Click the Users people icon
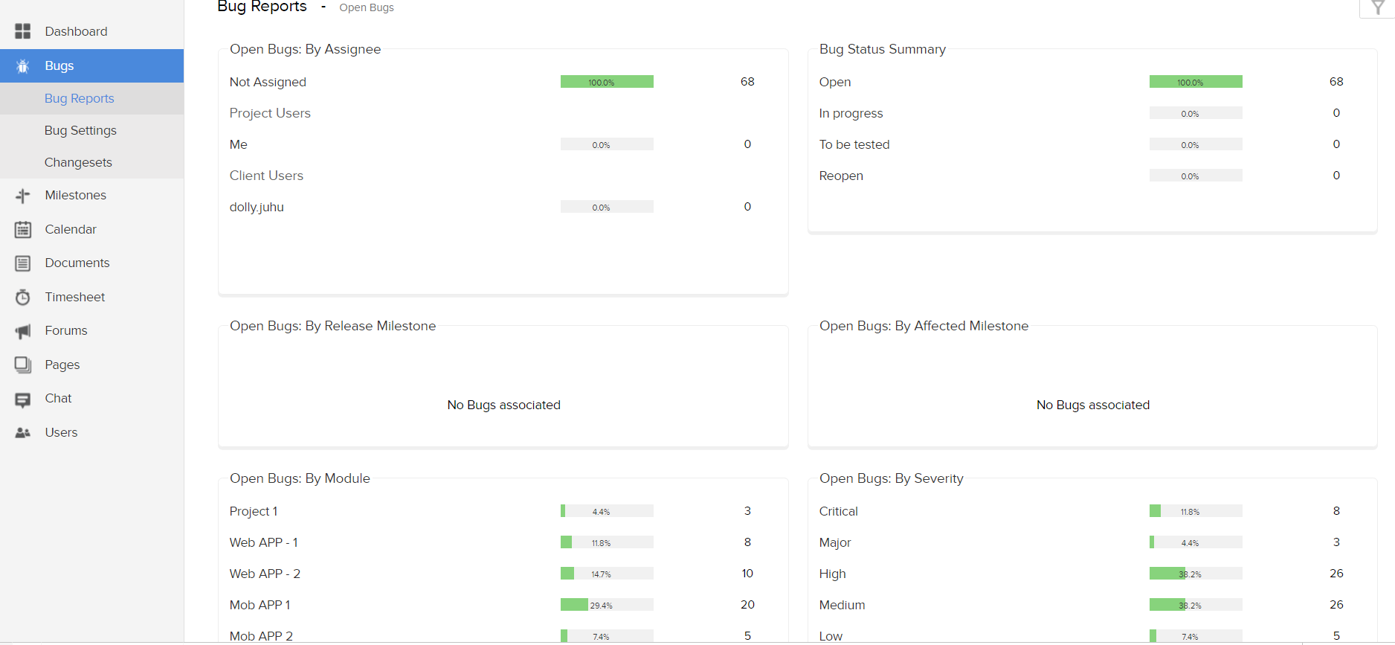1395x645 pixels. (x=22, y=433)
